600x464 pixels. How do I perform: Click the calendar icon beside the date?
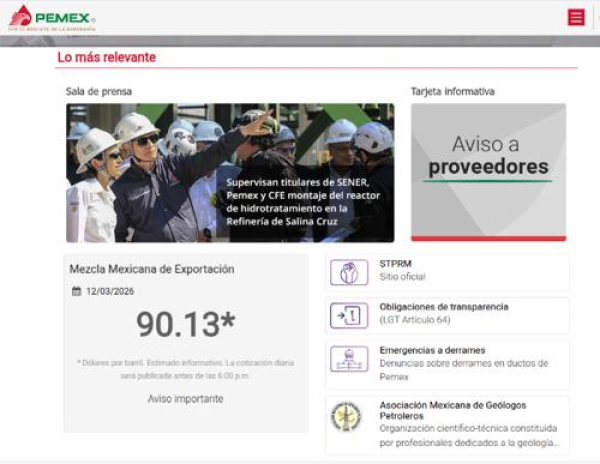click(x=76, y=291)
